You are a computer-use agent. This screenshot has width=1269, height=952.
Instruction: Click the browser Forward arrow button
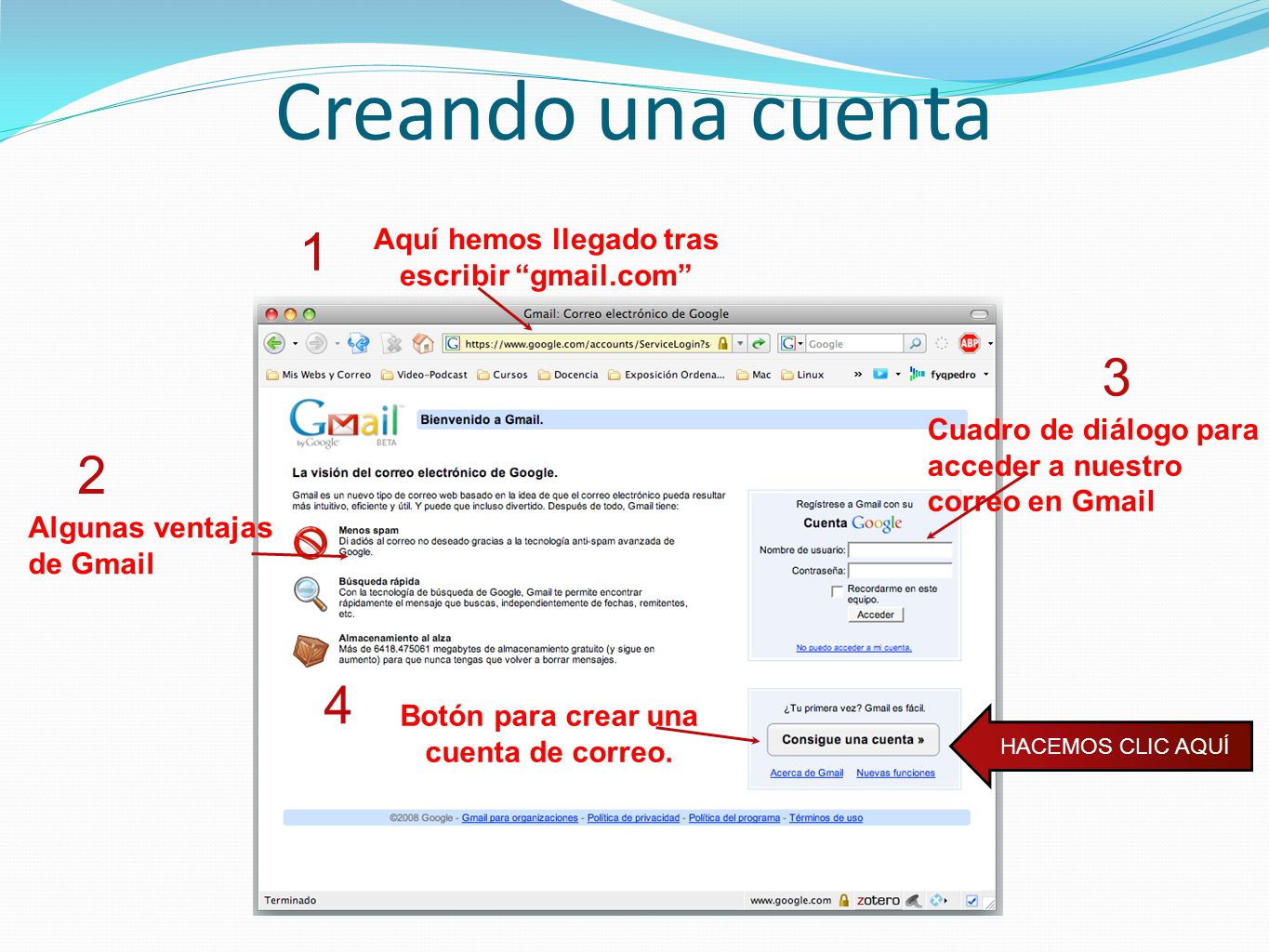click(316, 344)
